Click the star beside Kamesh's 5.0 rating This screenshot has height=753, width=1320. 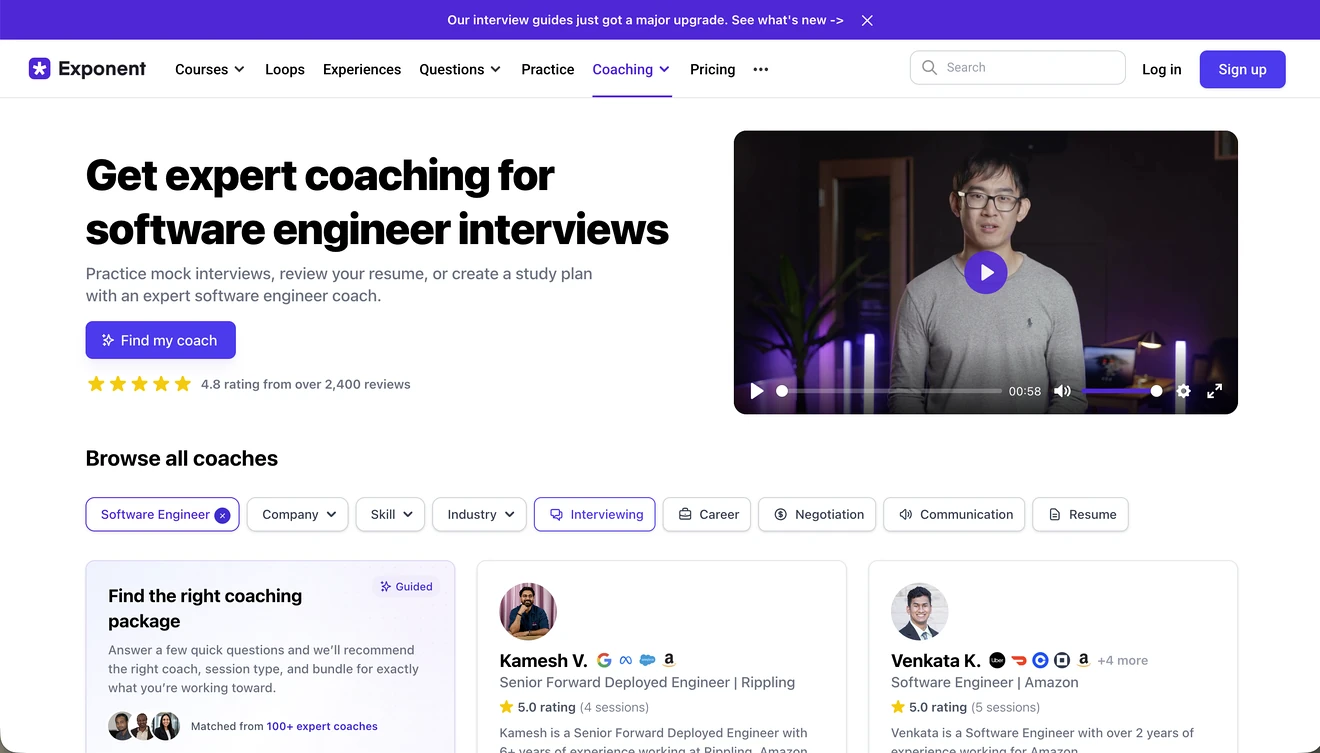(506, 707)
